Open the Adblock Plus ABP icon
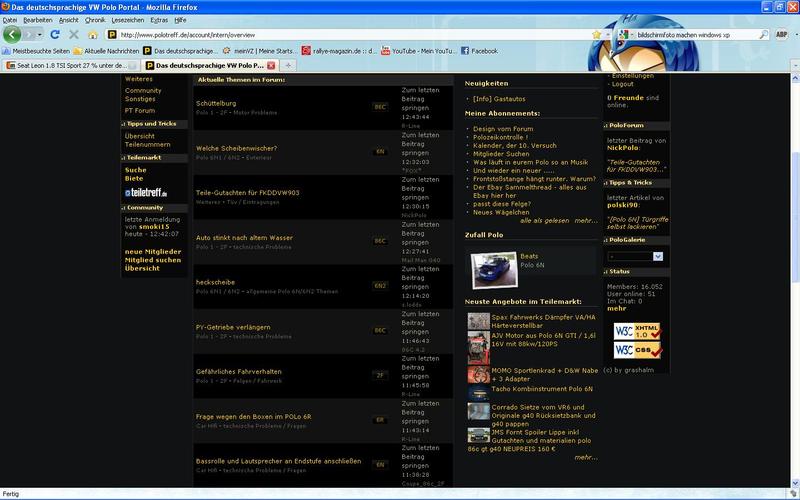 click(x=781, y=35)
